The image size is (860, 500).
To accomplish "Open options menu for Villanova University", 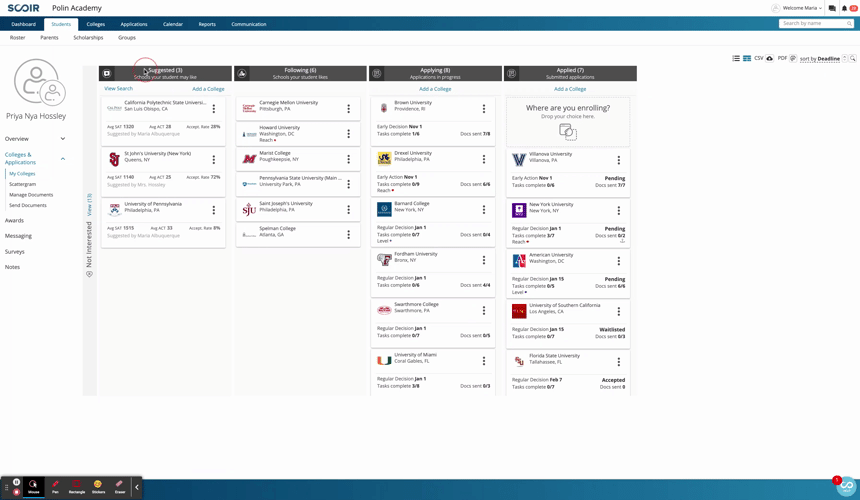I will tap(619, 160).
